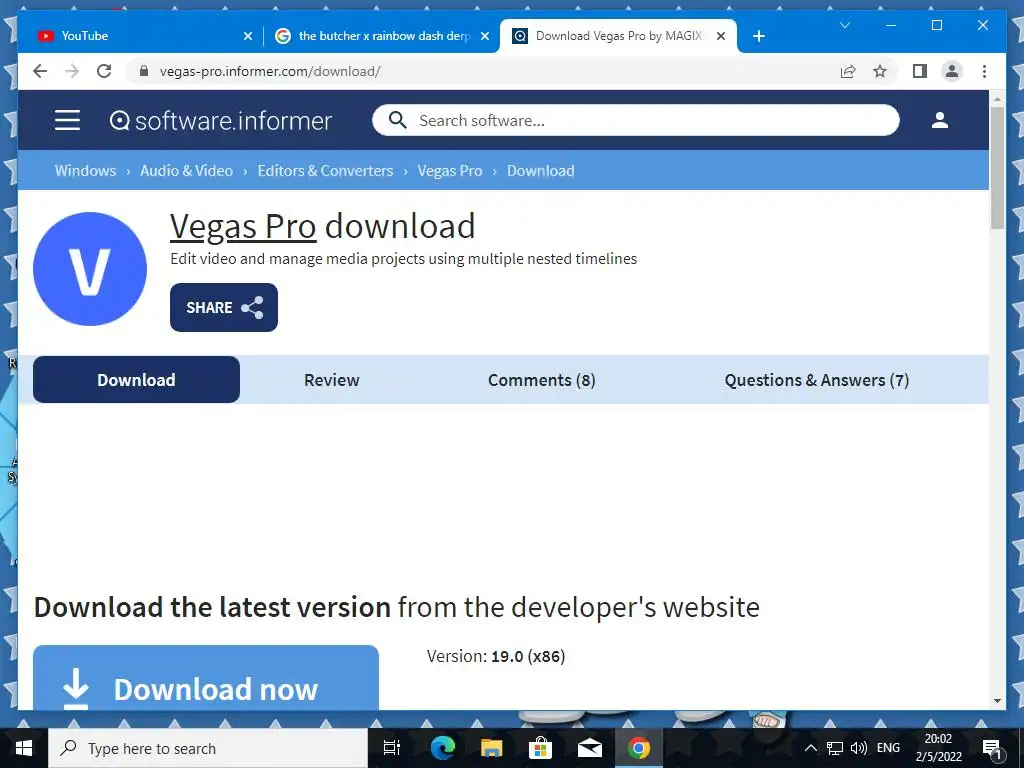Click Chrome icon on taskbar
The height and width of the screenshot is (768, 1024).
(x=639, y=748)
